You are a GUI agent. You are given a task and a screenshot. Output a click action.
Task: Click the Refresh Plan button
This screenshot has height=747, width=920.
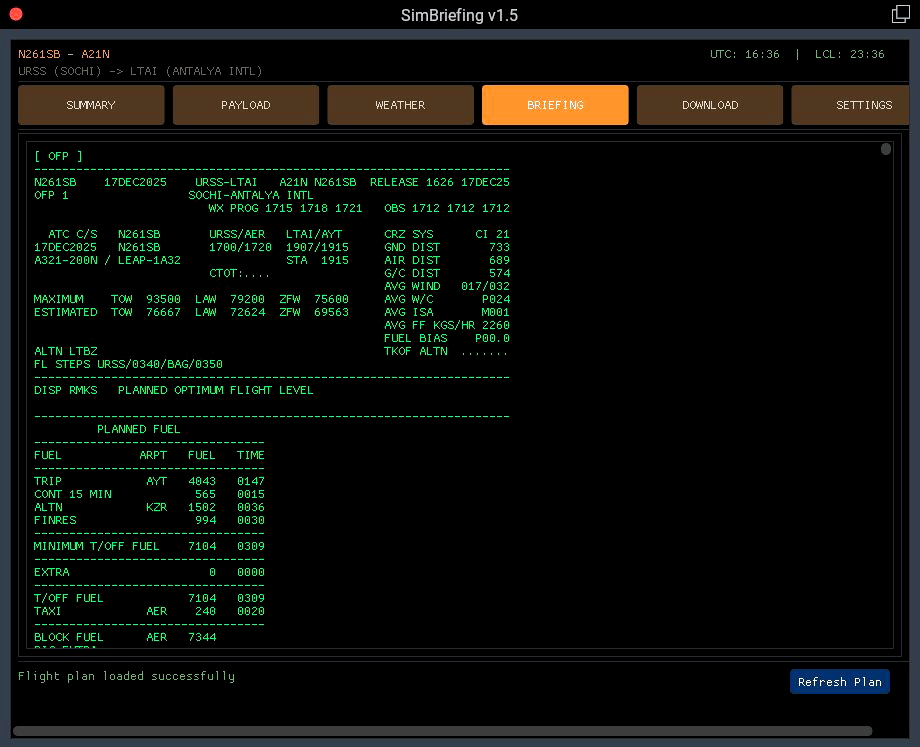coord(839,681)
